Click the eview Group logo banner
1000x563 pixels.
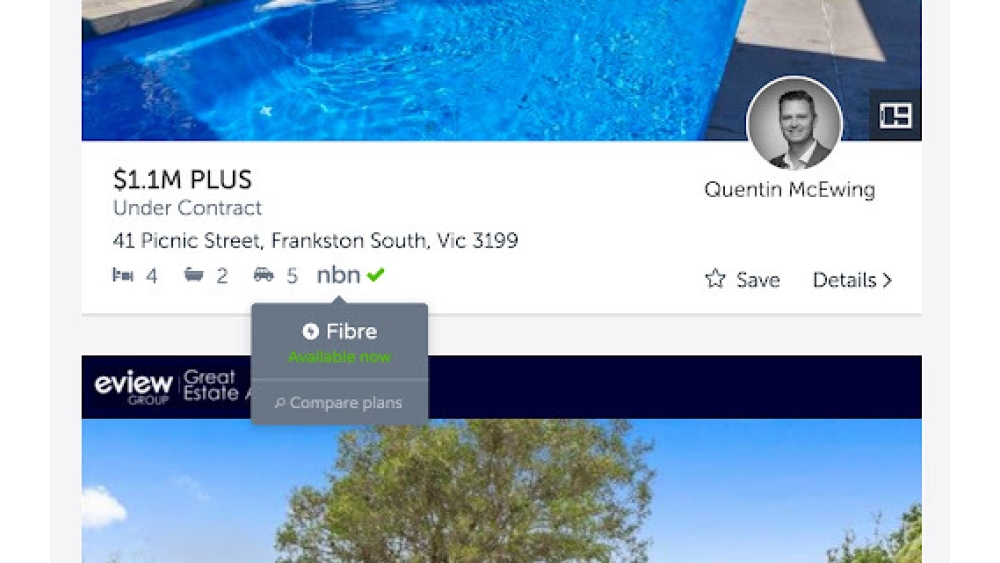501,387
